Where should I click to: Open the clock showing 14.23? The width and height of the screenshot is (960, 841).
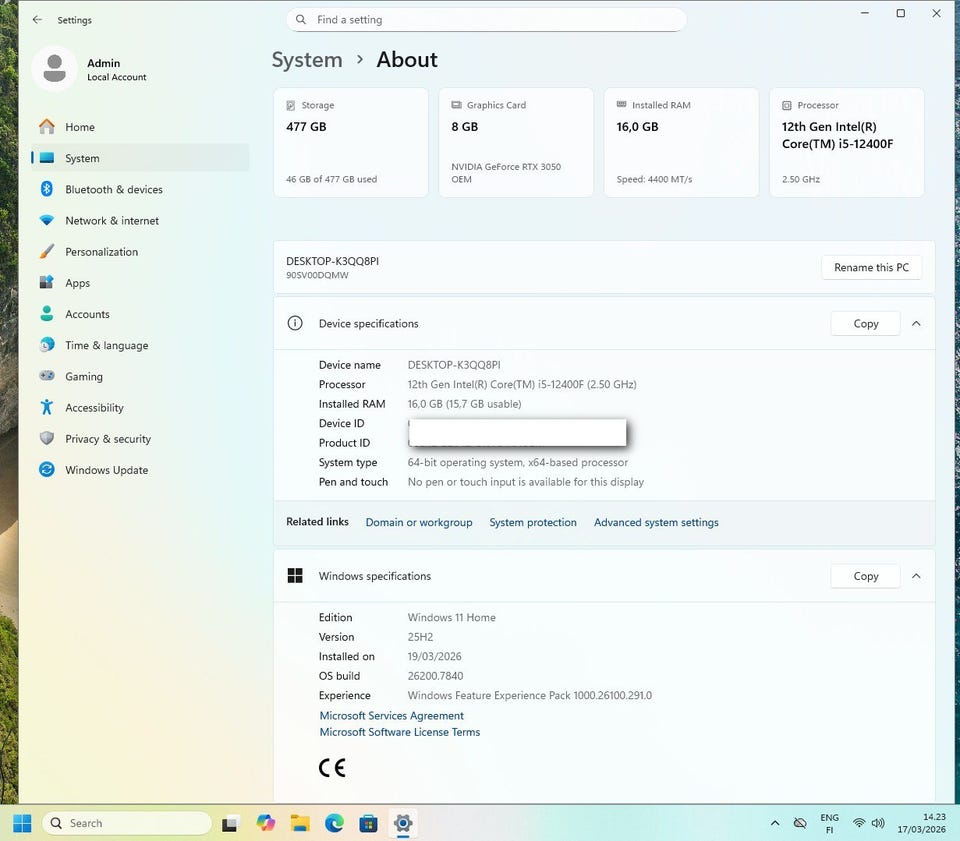pyautogui.click(x=921, y=823)
